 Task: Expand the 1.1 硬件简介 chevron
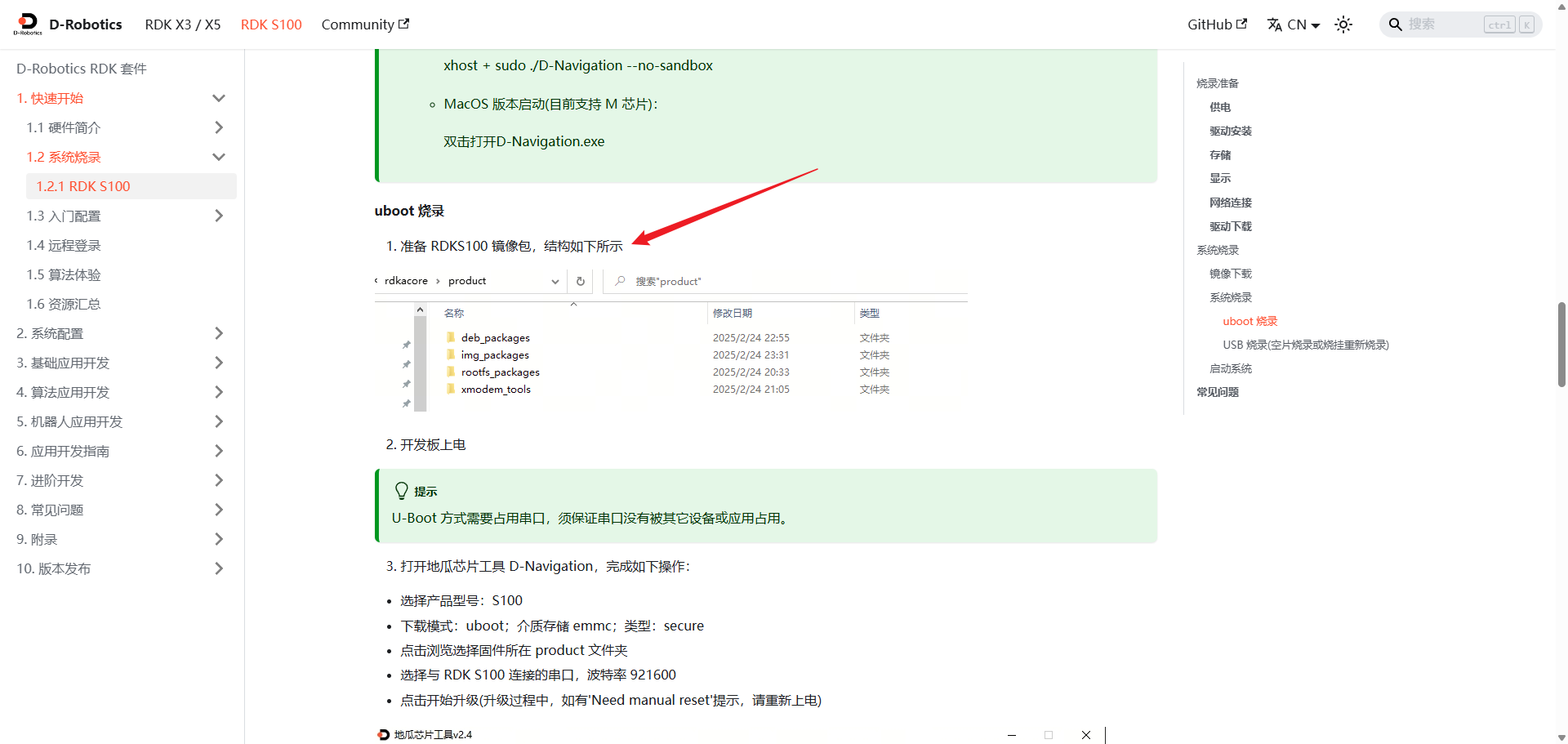(x=219, y=127)
